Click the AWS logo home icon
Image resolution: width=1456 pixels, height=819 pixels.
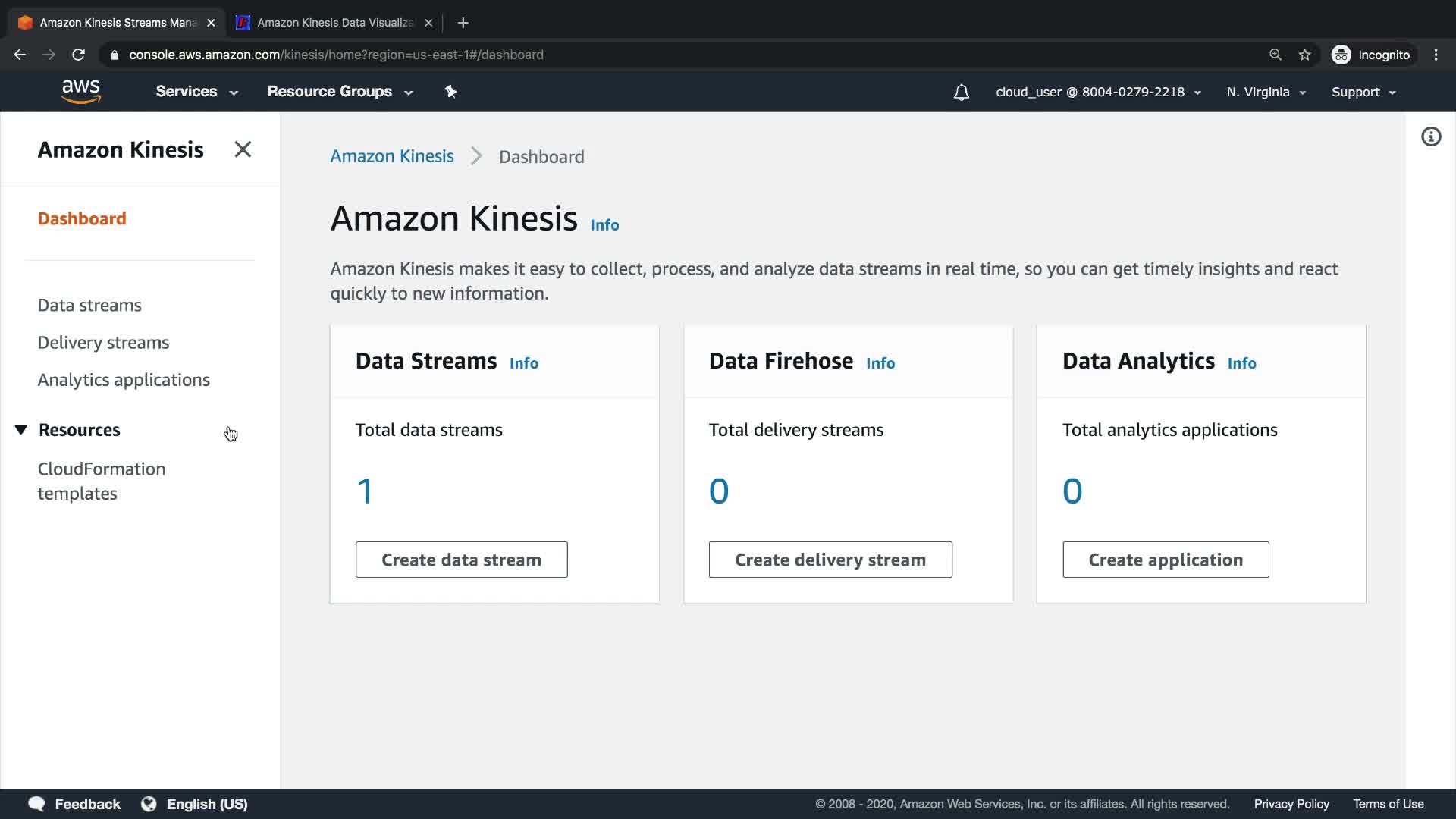80,92
